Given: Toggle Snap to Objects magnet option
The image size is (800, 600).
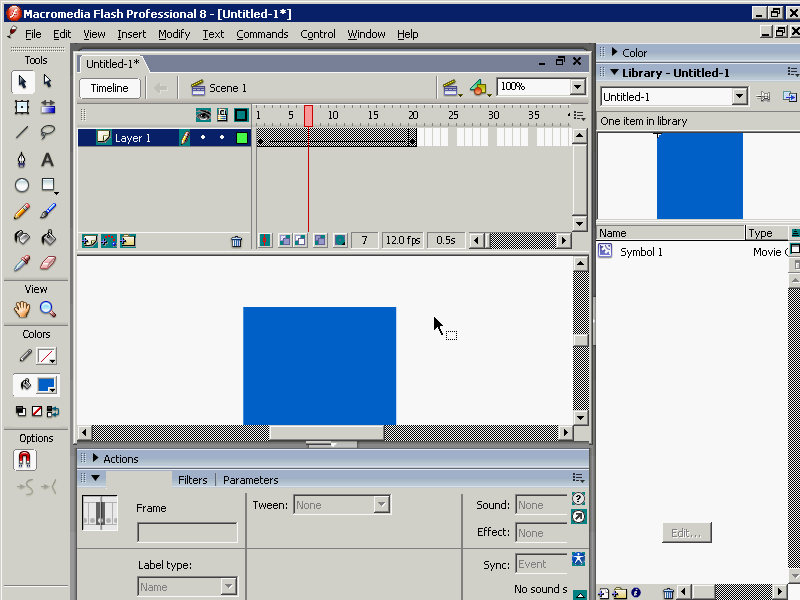Looking at the screenshot, I should (x=25, y=460).
